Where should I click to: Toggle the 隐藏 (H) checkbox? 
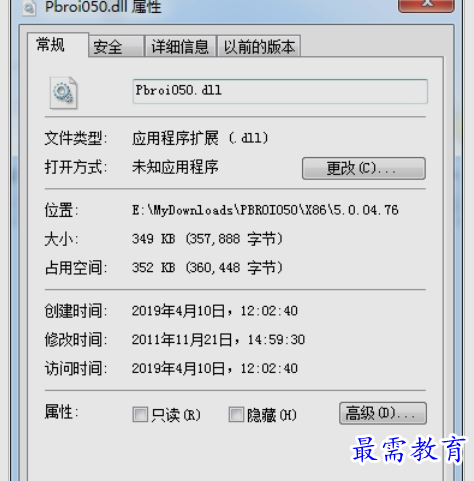point(236,414)
